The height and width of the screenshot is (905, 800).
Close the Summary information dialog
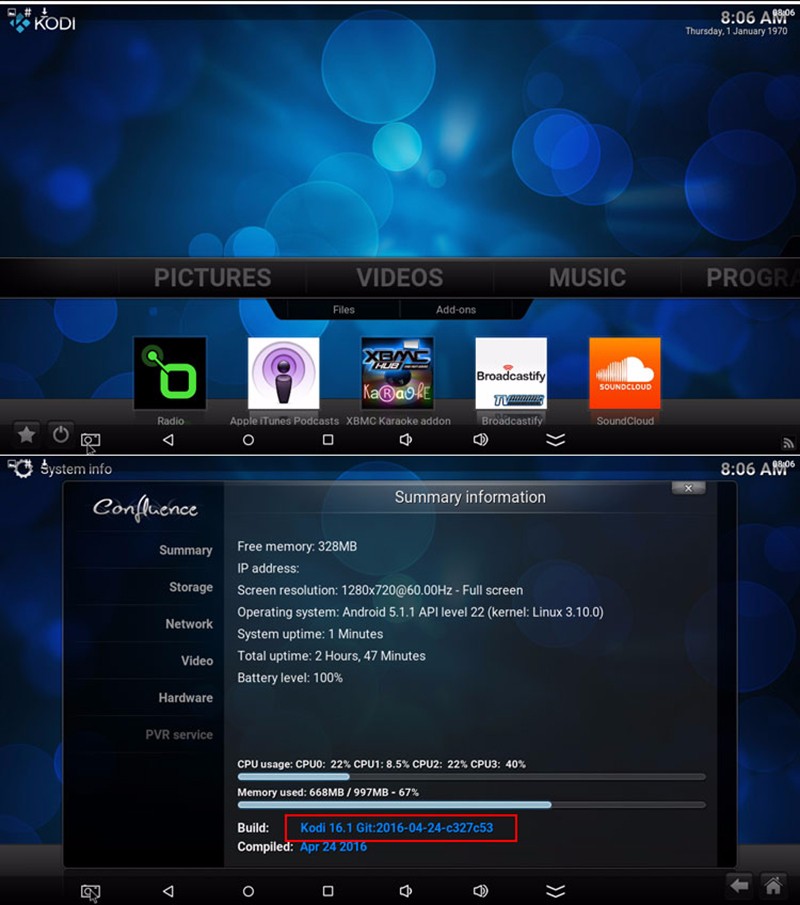689,488
